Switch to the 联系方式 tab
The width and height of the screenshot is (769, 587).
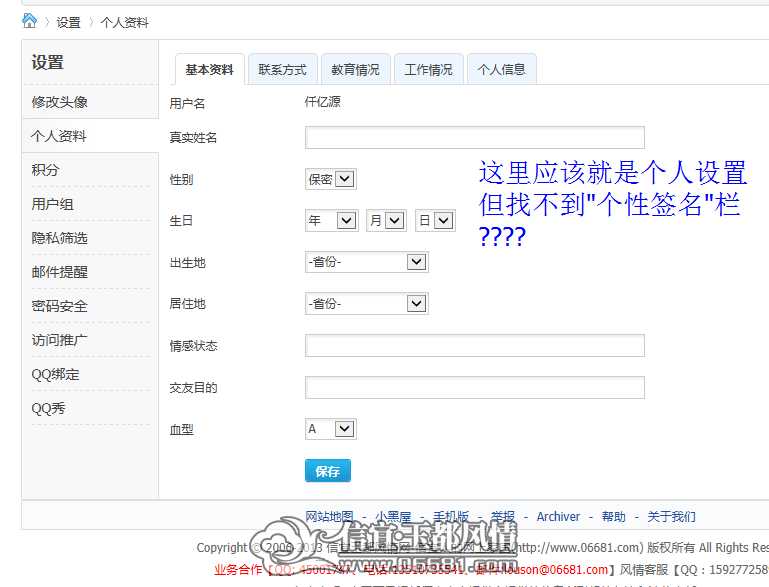(282, 70)
